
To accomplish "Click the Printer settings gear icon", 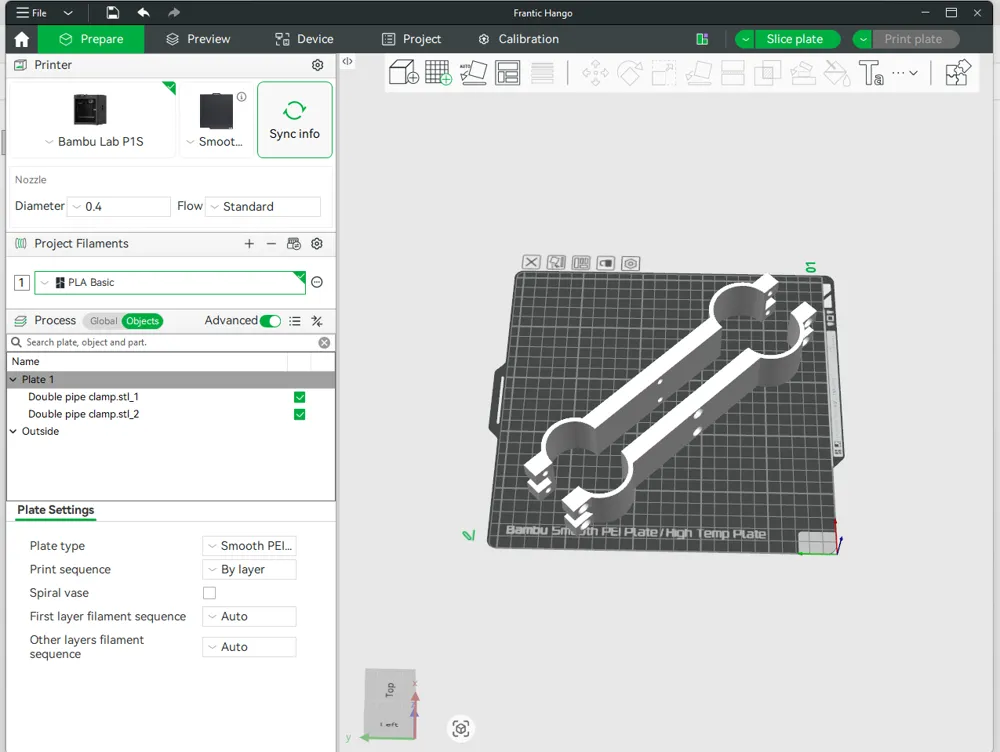I will pyautogui.click(x=317, y=64).
